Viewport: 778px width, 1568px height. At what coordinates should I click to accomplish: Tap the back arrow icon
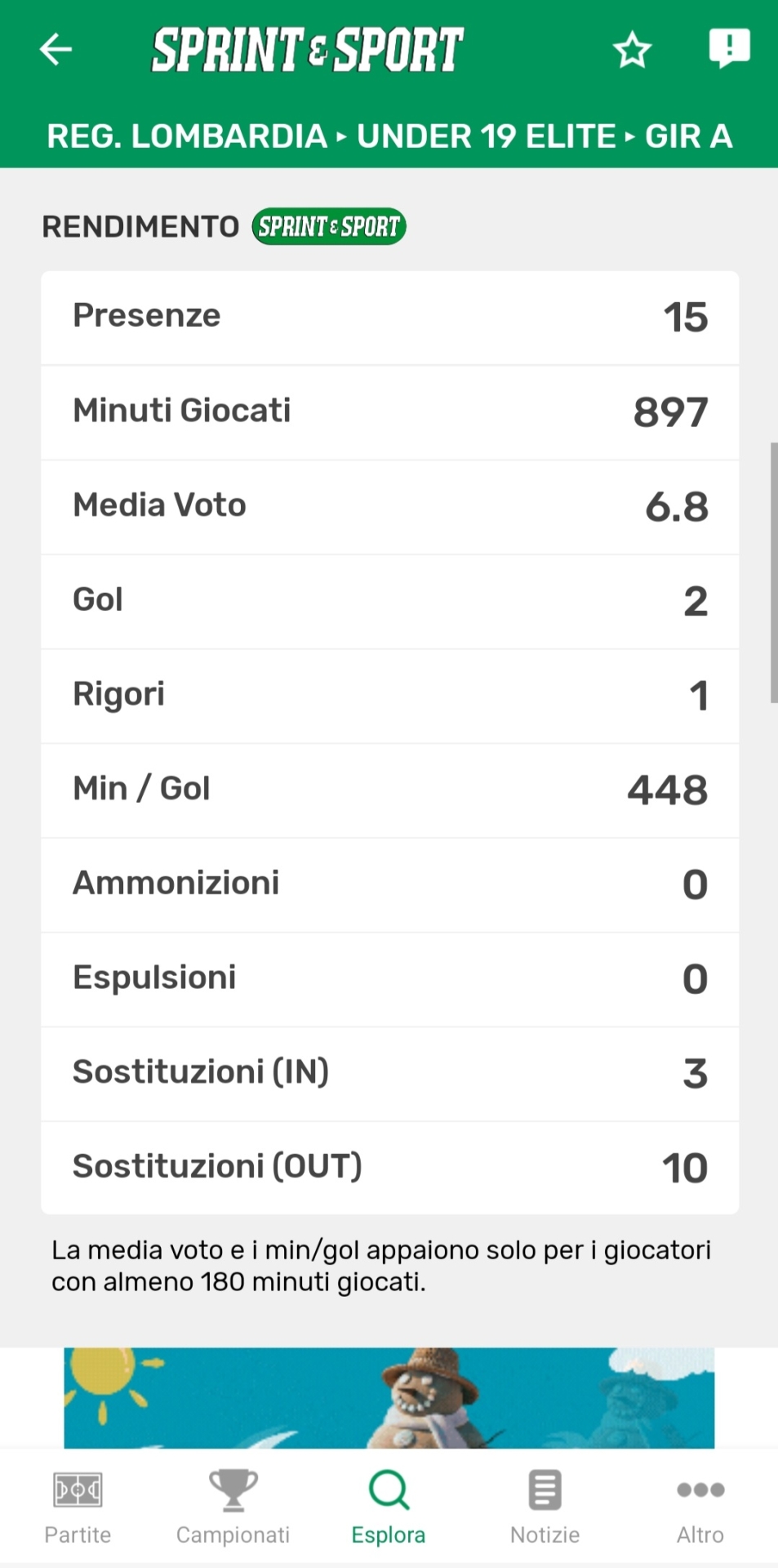(x=56, y=49)
